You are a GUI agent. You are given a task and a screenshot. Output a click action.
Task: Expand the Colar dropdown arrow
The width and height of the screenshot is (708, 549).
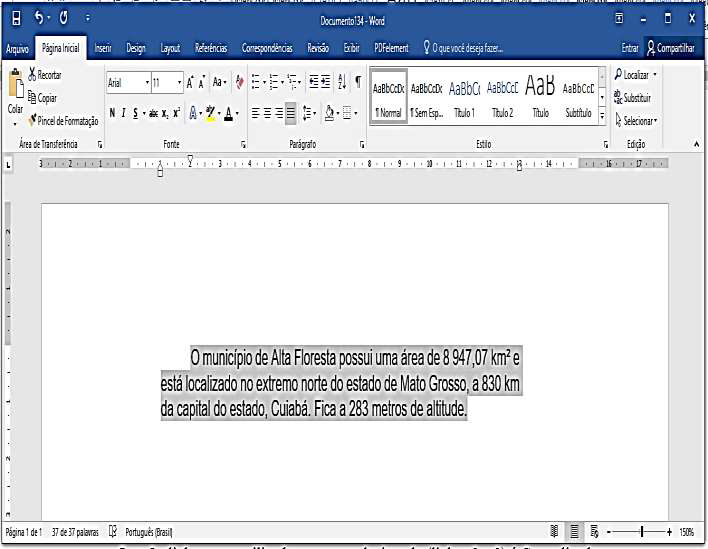coord(15,124)
